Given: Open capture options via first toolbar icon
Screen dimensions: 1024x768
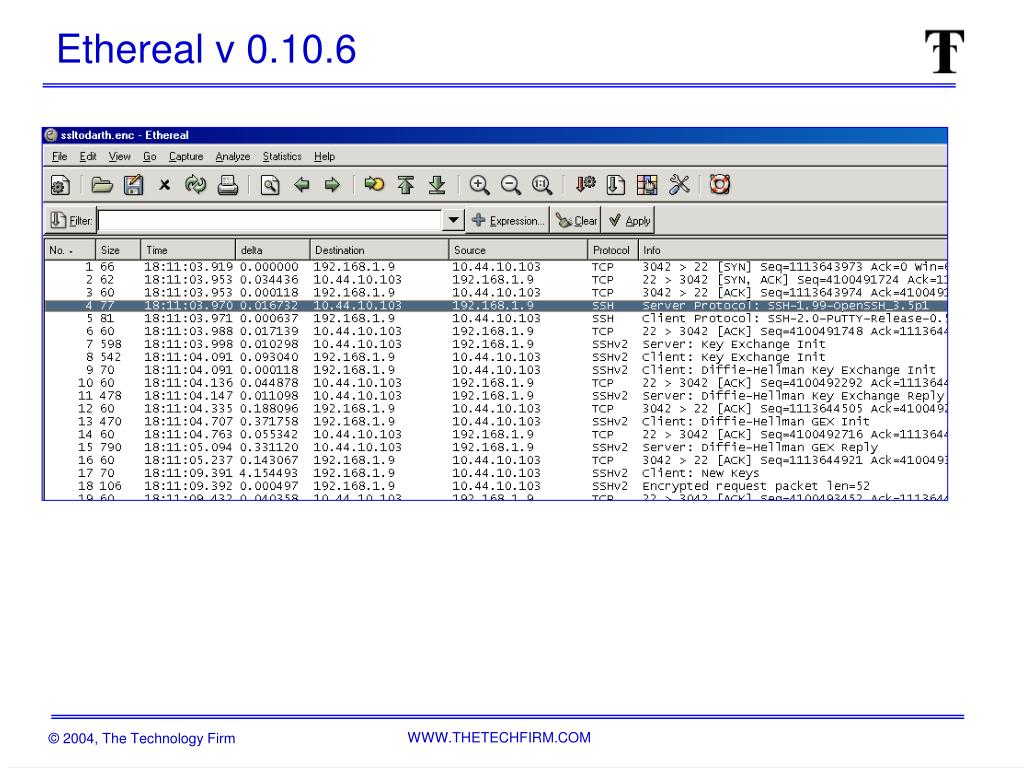Looking at the screenshot, I should click(x=60, y=185).
